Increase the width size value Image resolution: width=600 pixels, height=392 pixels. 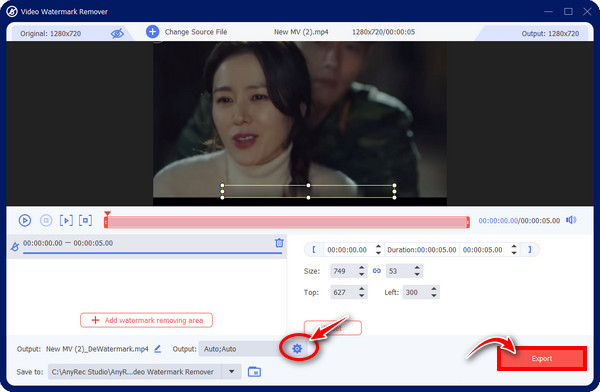coord(362,268)
